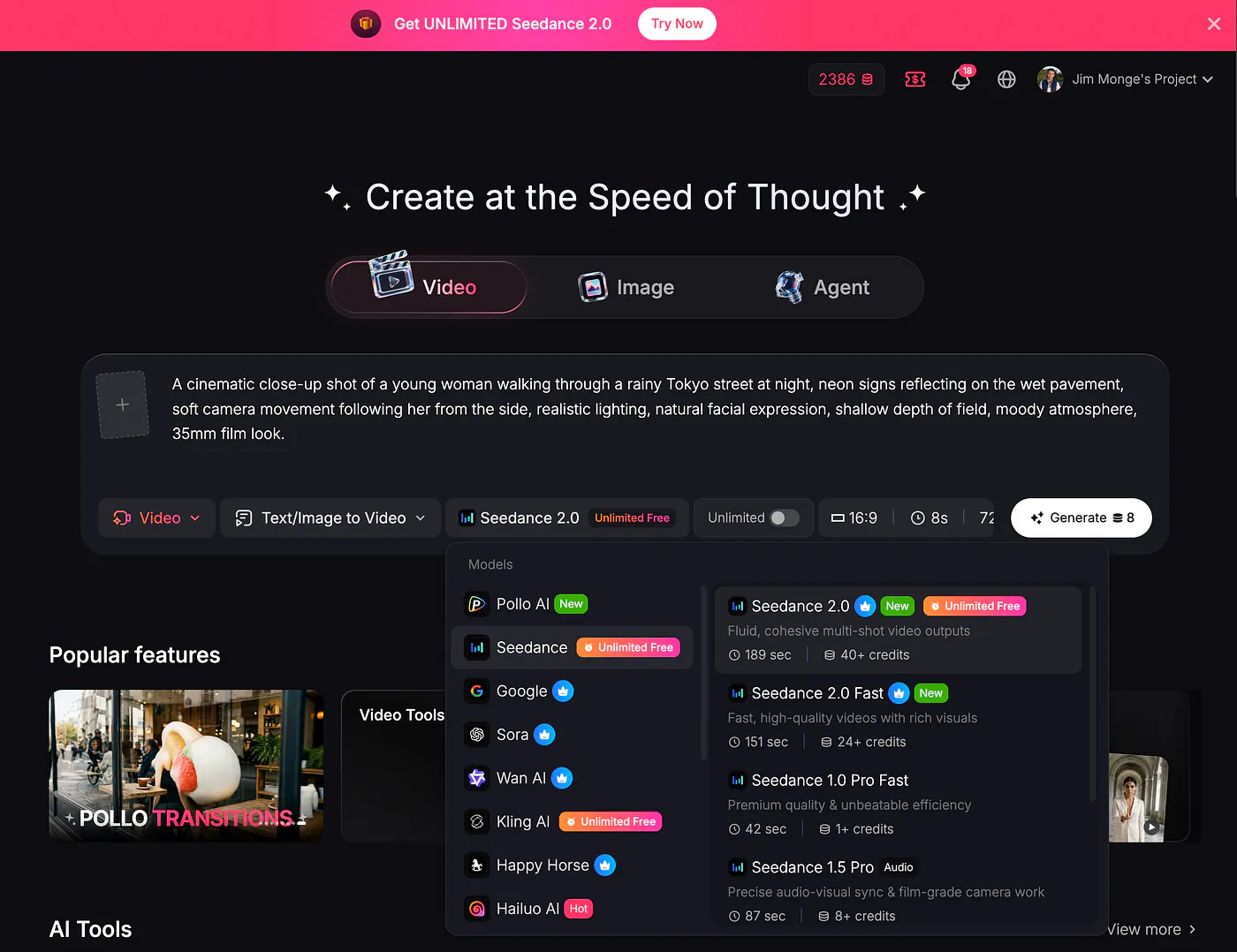Click the Try Now button
Image resolution: width=1237 pixels, height=952 pixels.
pos(677,24)
